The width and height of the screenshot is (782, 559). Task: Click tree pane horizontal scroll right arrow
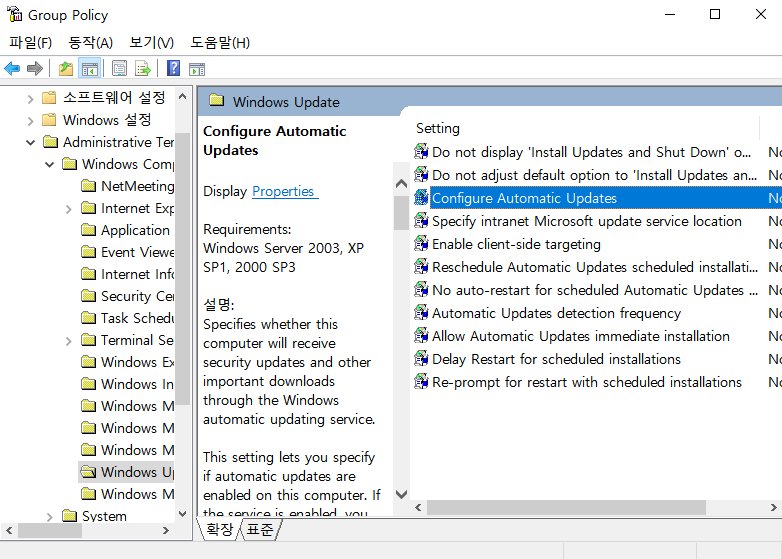166,531
